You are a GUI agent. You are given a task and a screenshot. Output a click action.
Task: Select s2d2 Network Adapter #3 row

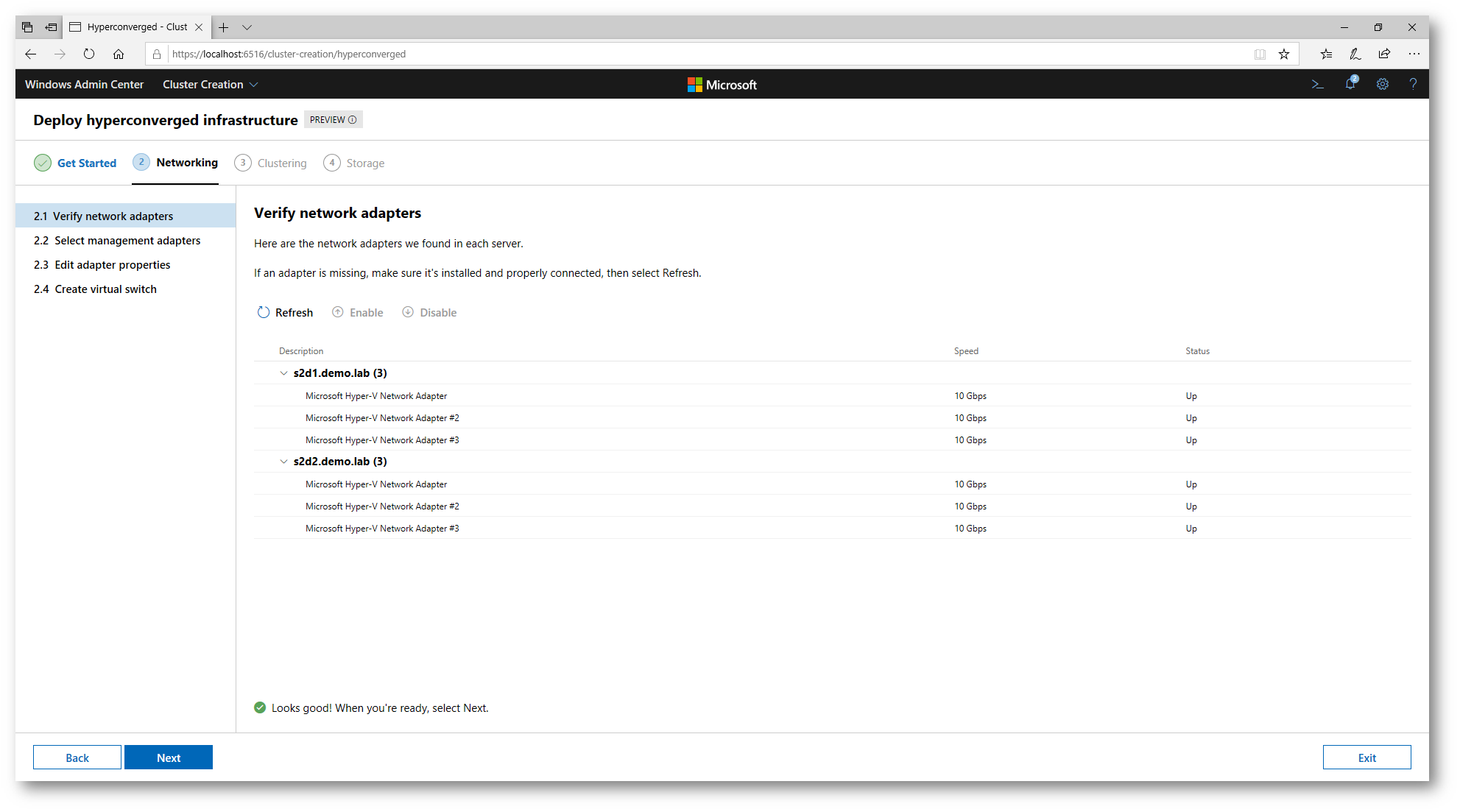click(x=832, y=528)
